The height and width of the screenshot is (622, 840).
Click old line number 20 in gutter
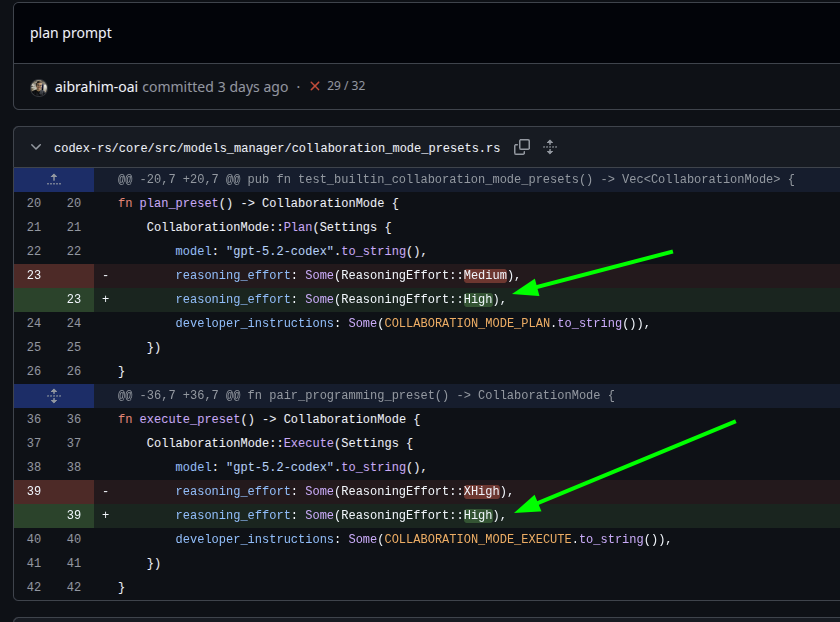coord(34,203)
